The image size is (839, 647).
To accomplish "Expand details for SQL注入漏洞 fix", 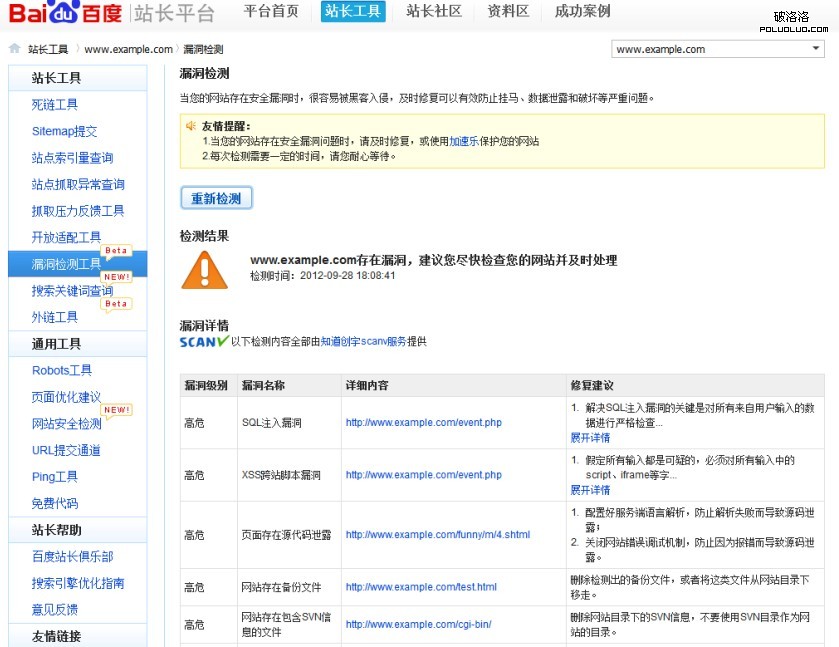I will (590, 438).
